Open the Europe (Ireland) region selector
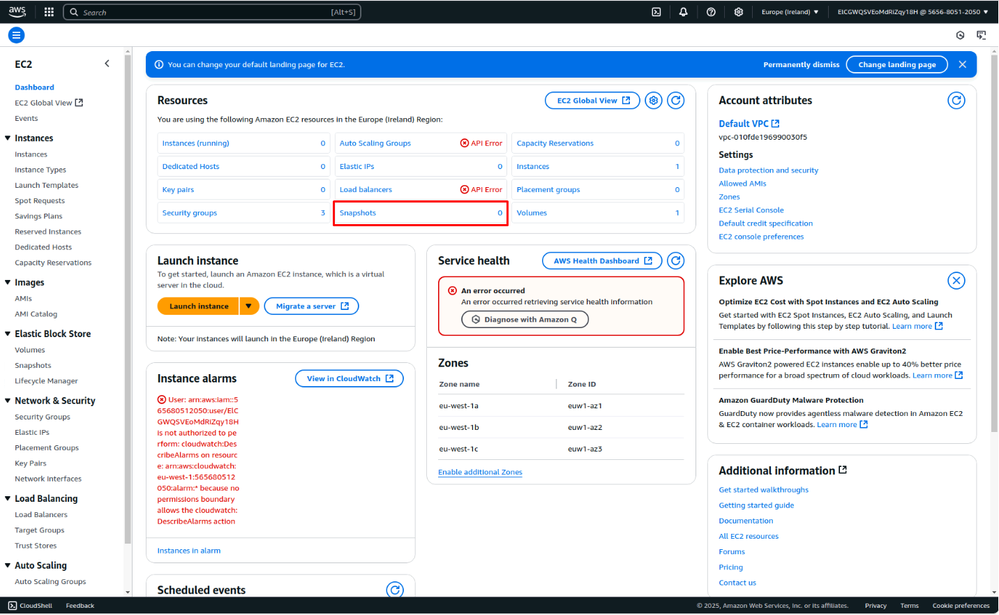Image resolution: width=999 pixels, height=615 pixels. click(789, 11)
